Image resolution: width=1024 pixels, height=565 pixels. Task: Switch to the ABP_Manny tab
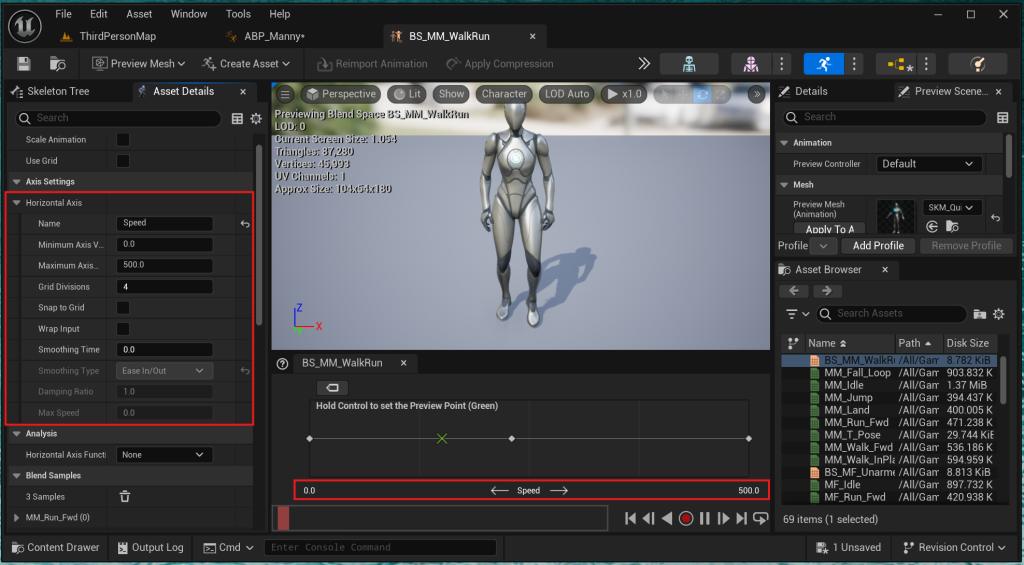[x=274, y=37]
